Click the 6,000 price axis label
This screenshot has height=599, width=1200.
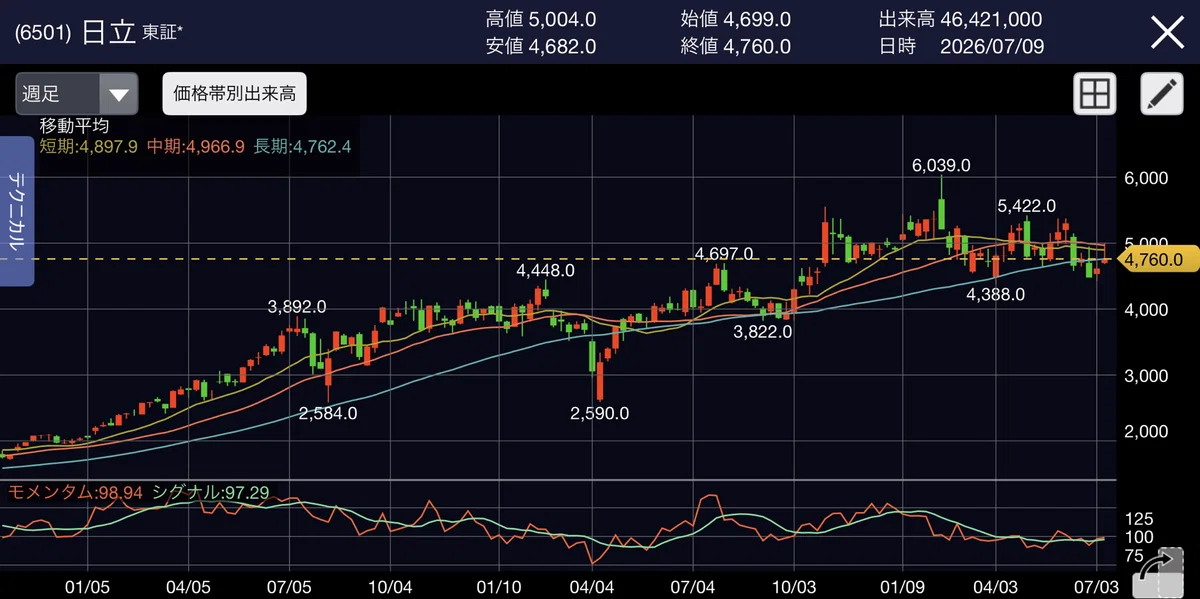1147,178
